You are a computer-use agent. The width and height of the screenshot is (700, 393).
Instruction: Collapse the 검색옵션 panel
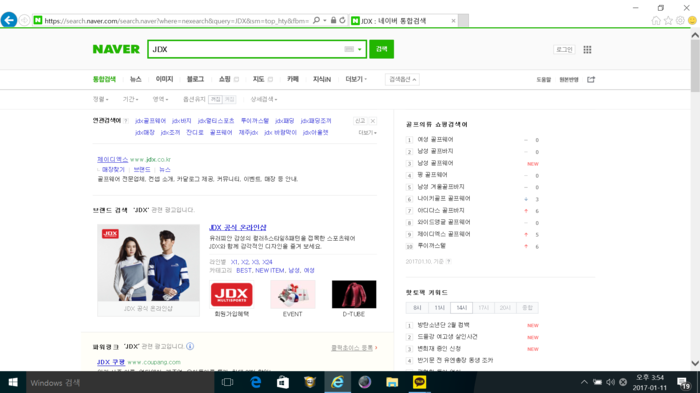[x=402, y=79]
